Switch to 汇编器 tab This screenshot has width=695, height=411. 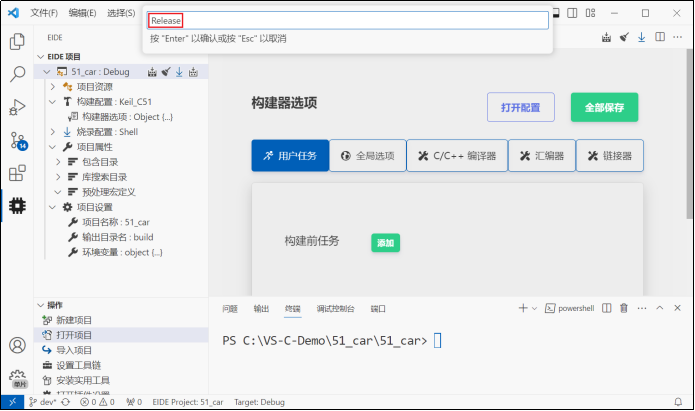(x=542, y=156)
